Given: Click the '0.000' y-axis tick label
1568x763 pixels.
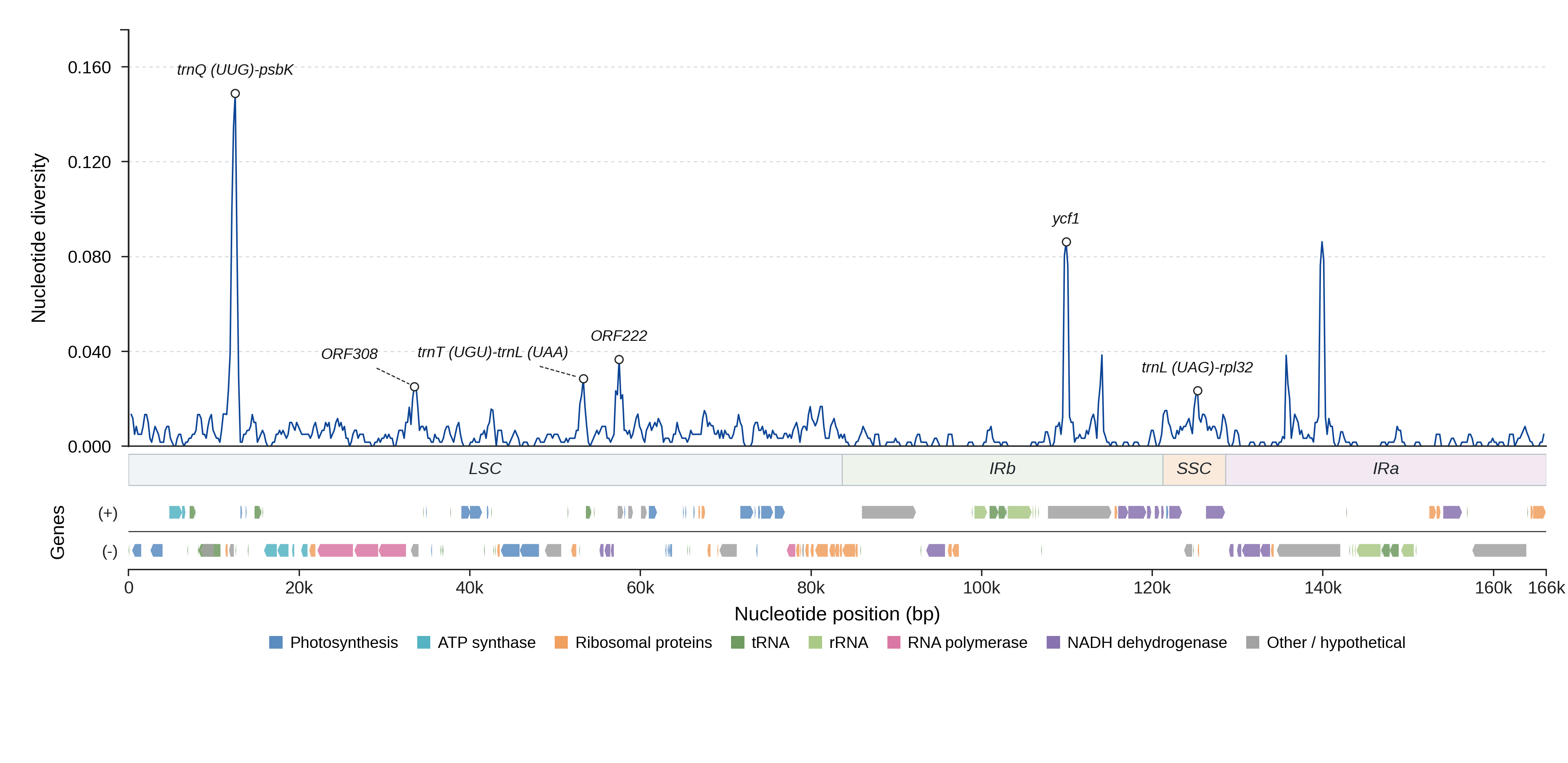Looking at the screenshot, I should click(x=90, y=447).
